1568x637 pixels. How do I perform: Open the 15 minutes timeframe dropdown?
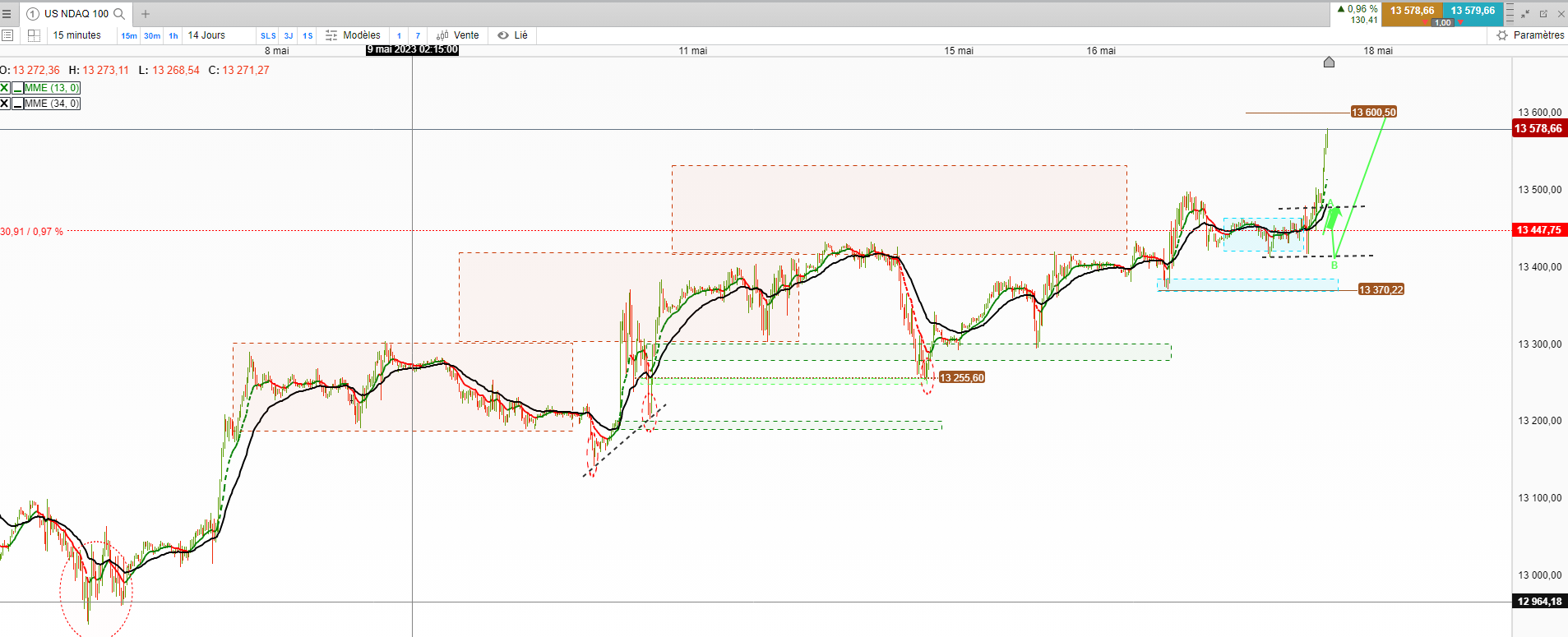point(77,35)
